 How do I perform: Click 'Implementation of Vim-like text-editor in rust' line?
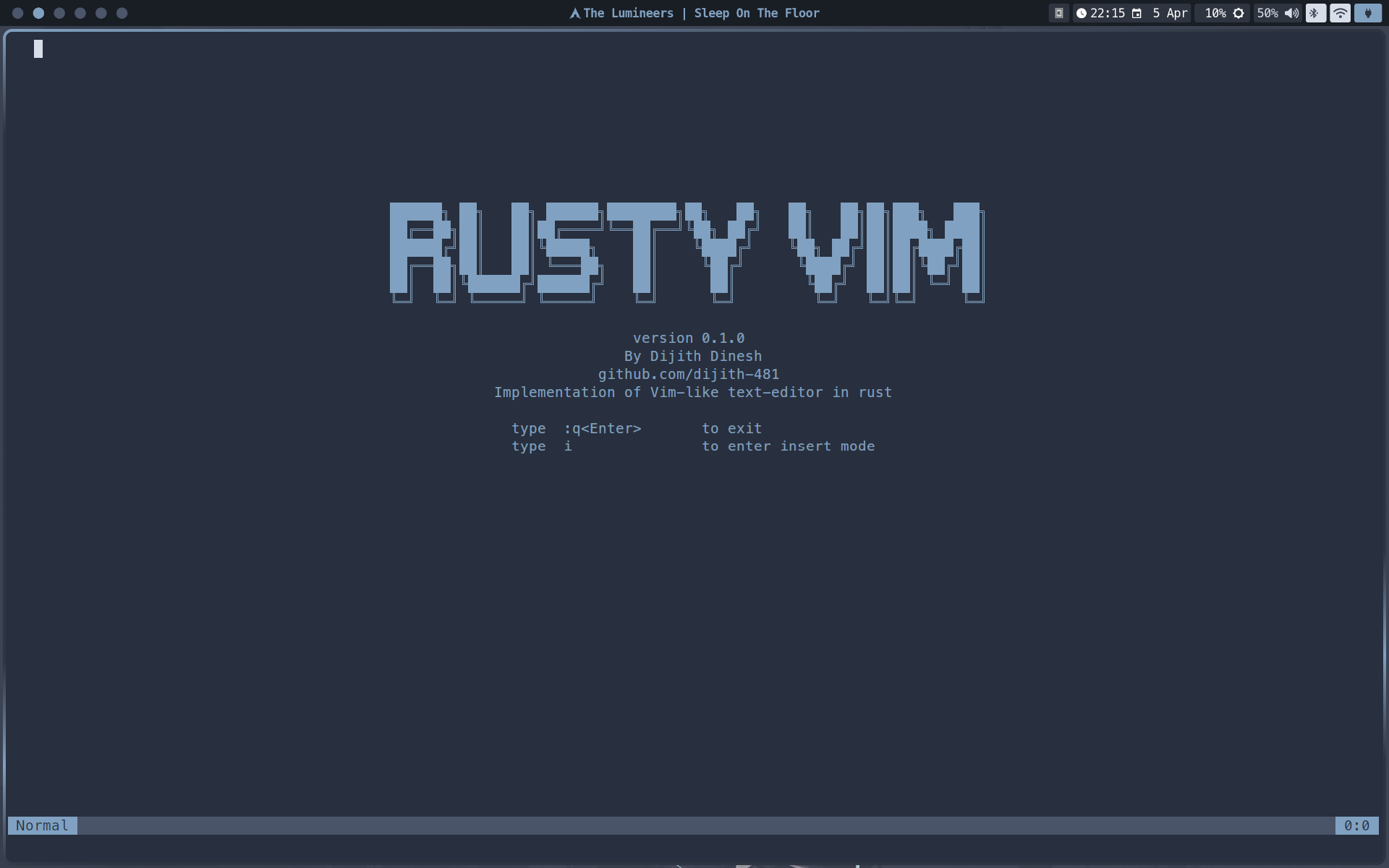tap(693, 392)
